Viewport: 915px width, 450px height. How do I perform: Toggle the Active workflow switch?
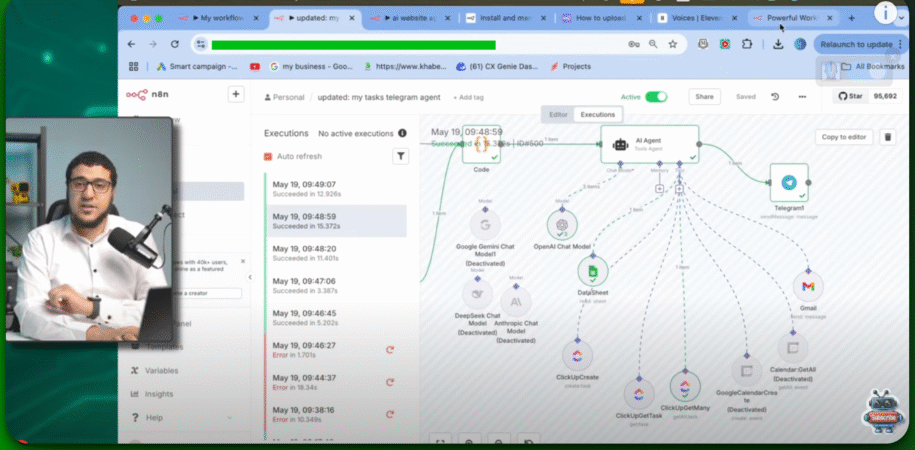click(x=656, y=97)
